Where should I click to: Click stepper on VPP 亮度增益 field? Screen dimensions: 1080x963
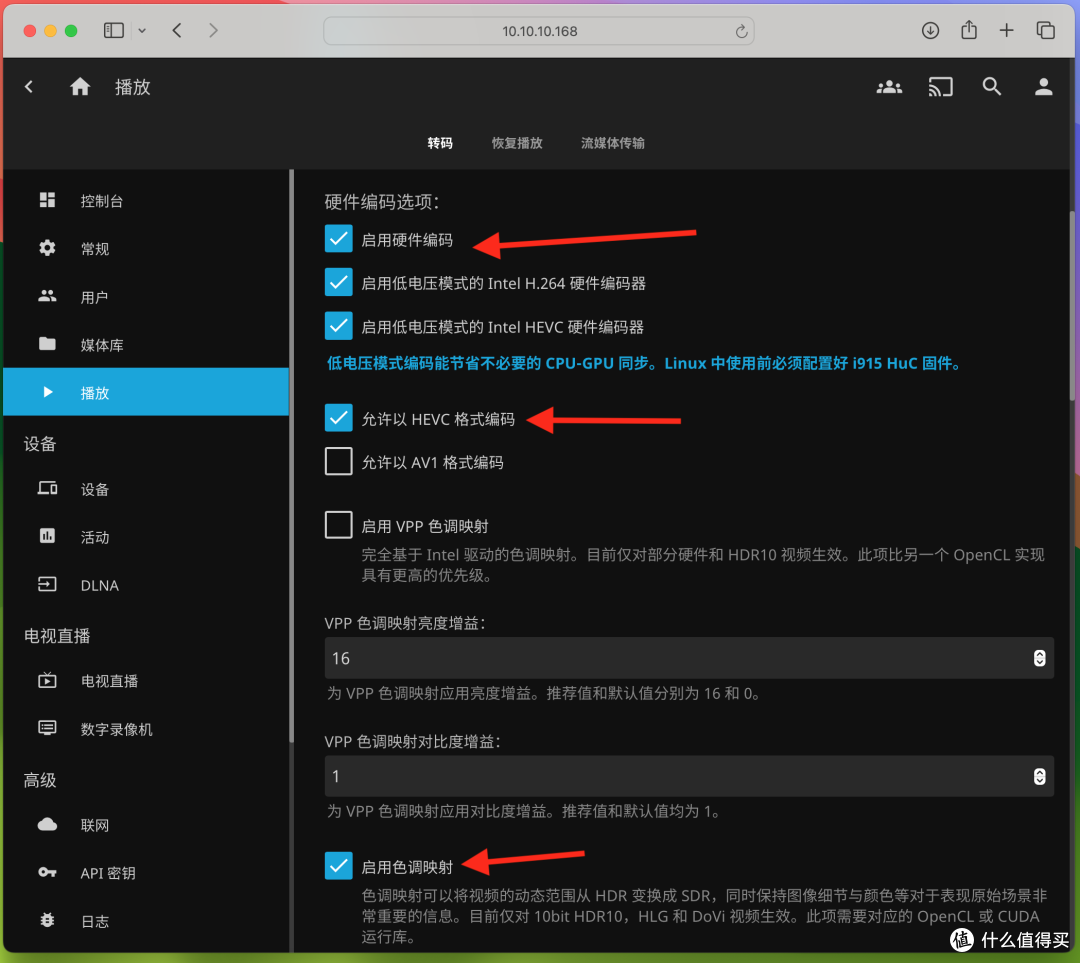click(x=1039, y=658)
